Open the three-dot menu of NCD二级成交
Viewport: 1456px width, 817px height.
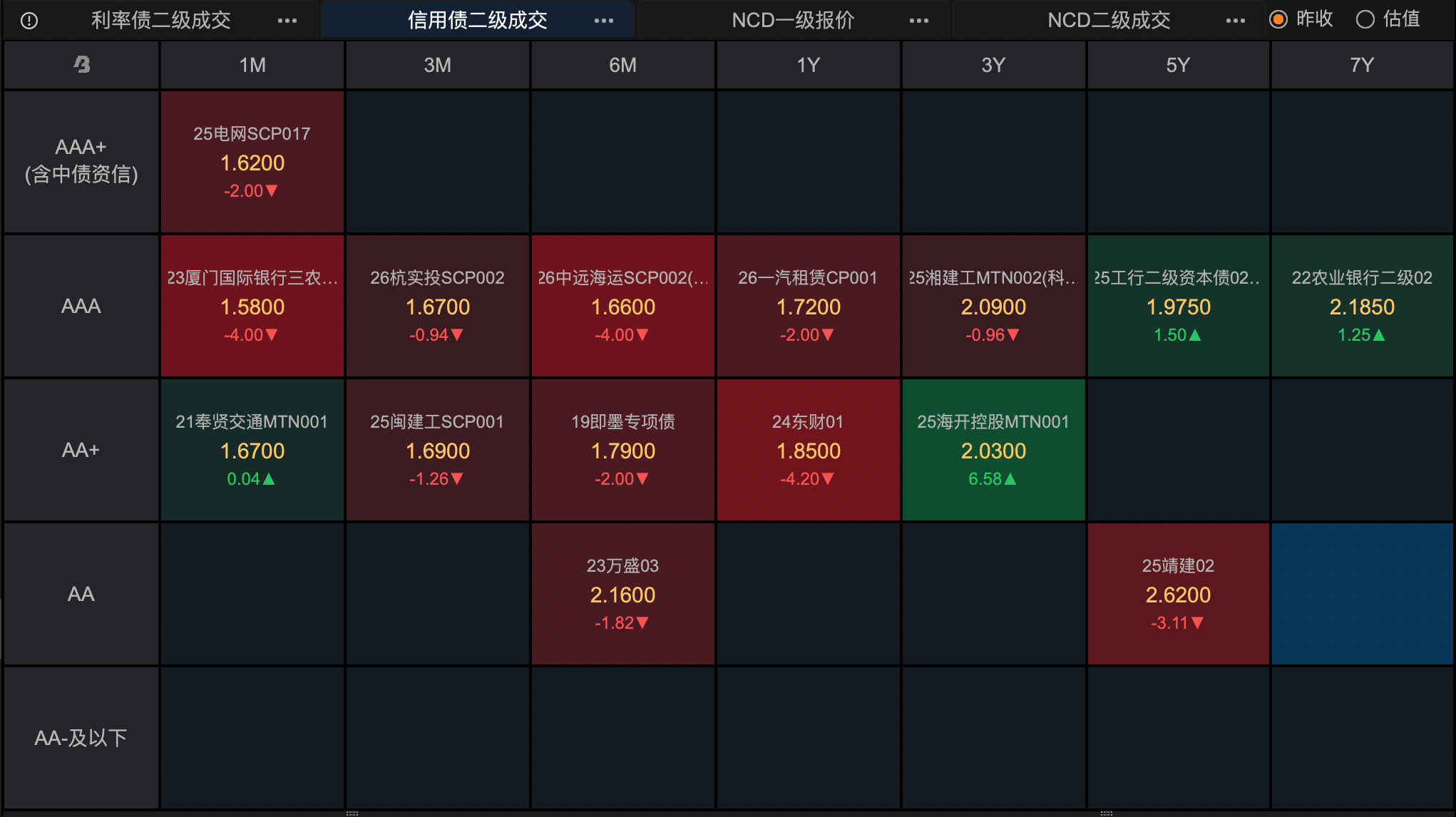tap(1236, 21)
